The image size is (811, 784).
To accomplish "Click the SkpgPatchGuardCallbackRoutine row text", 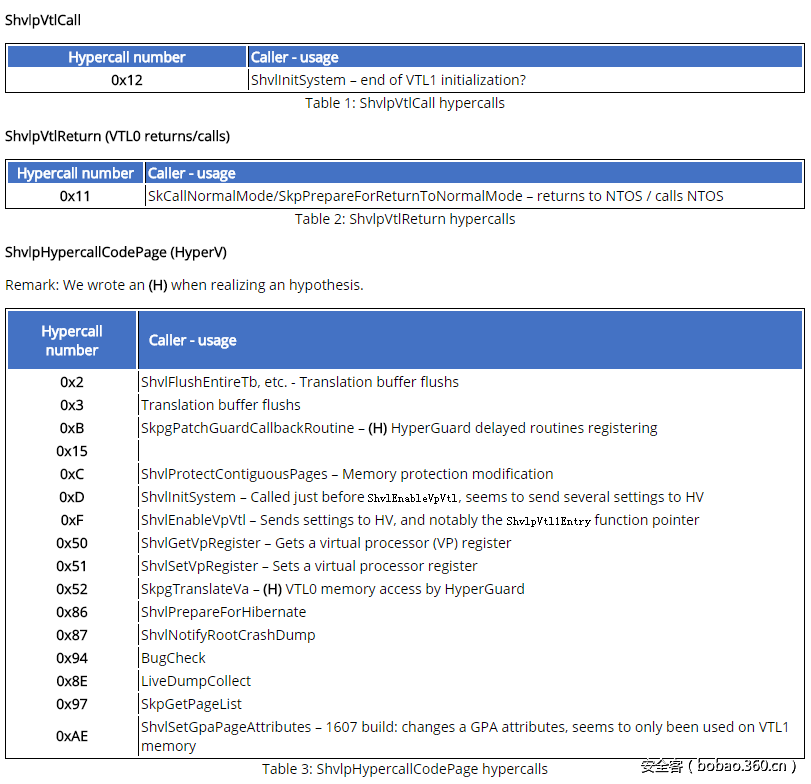I will point(399,428).
